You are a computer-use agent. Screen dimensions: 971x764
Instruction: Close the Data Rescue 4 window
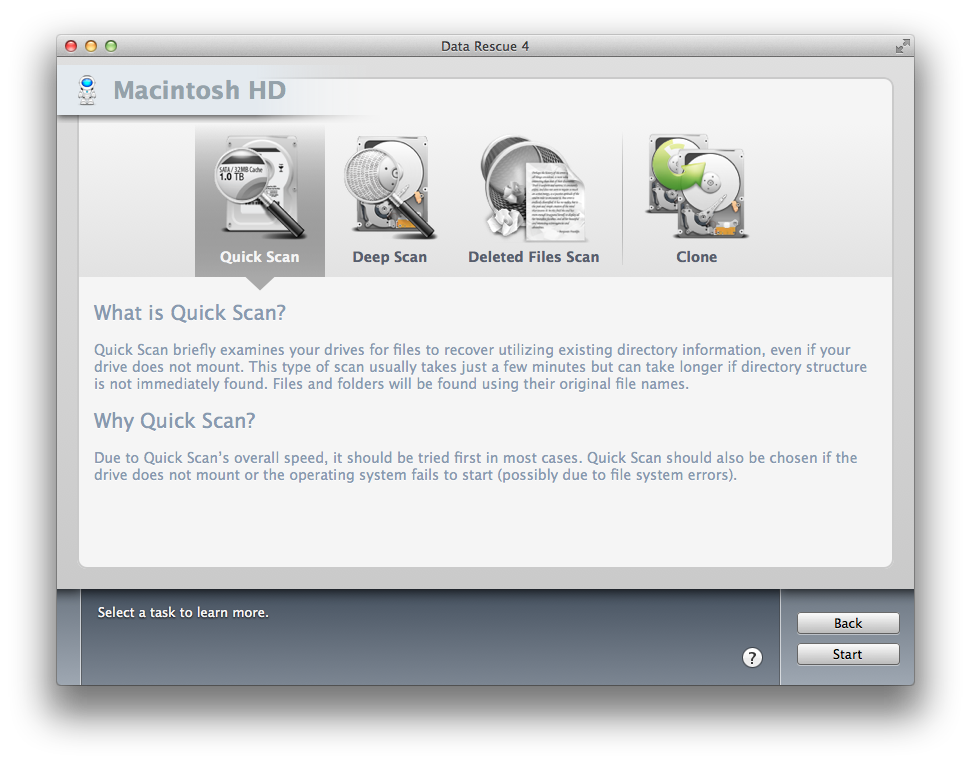(x=71, y=46)
